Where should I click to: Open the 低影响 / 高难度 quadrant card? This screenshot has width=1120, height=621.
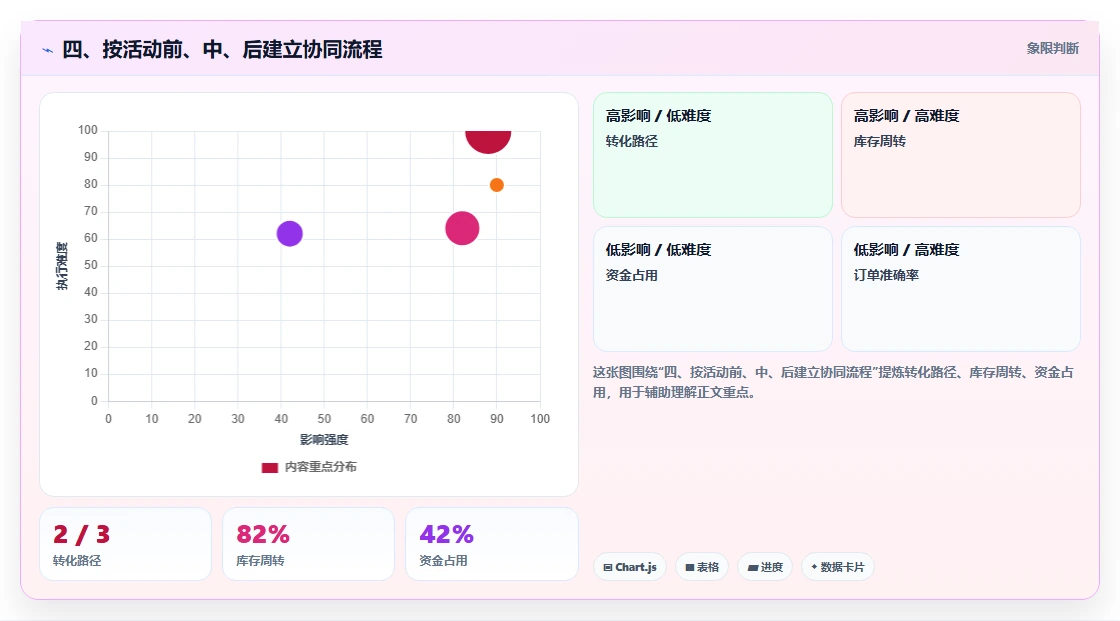(961, 289)
